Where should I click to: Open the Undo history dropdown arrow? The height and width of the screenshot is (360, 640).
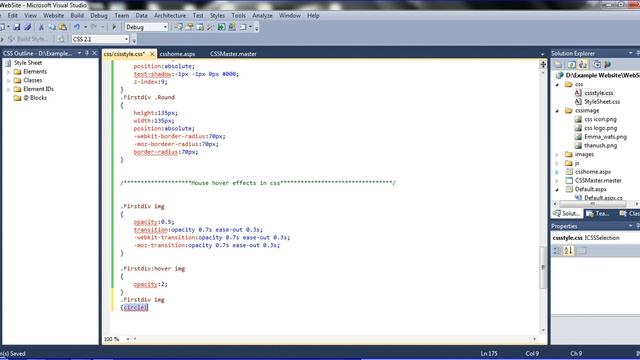point(85,27)
